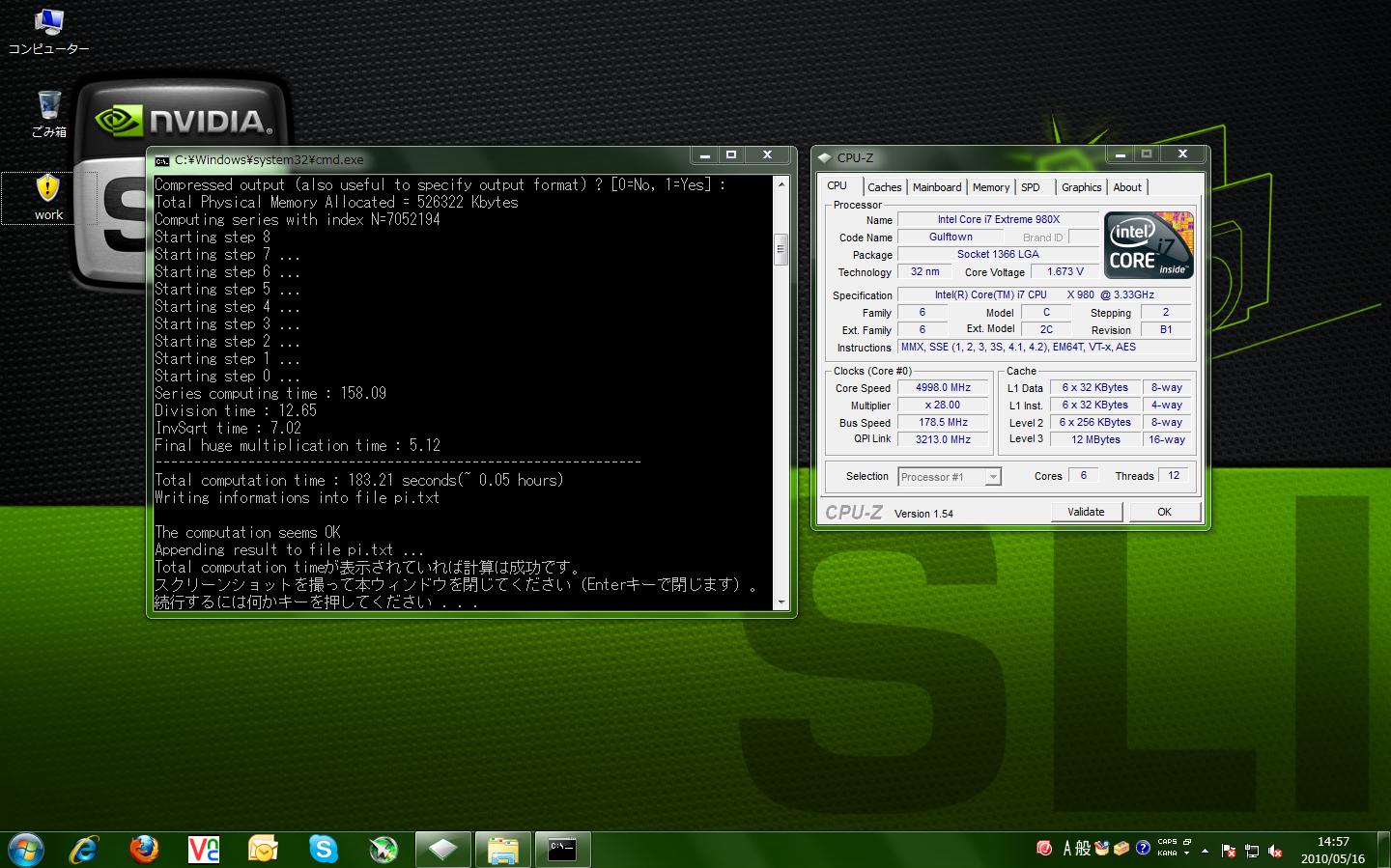Click the Windows Start orb
1391x868 pixels.
(x=26, y=850)
